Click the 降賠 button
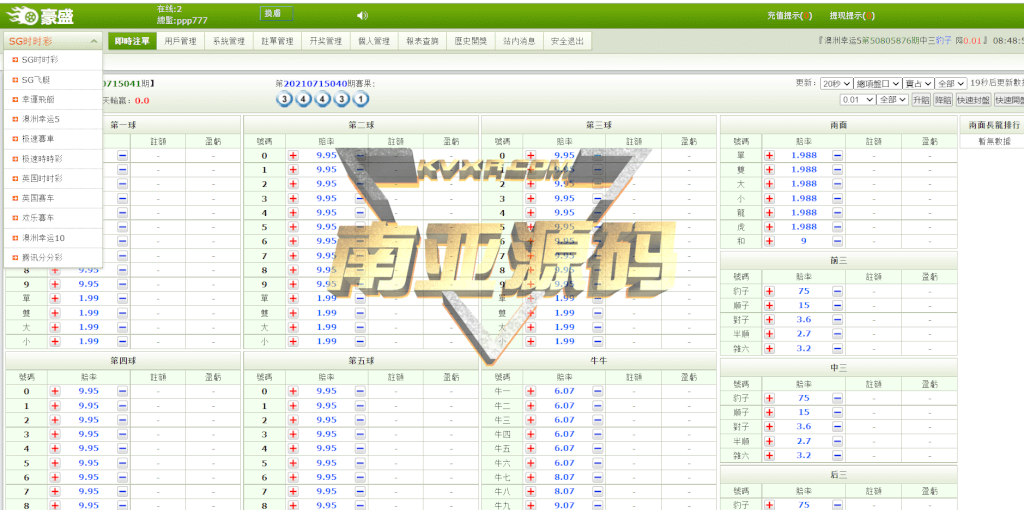Image resolution: width=1024 pixels, height=510 pixels. [942, 100]
